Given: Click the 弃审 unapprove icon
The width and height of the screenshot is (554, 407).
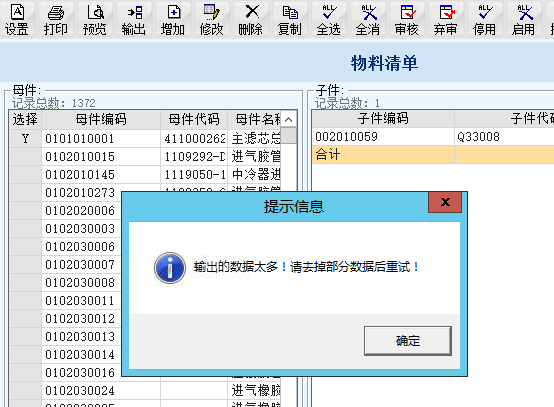Looking at the screenshot, I should point(446,19).
